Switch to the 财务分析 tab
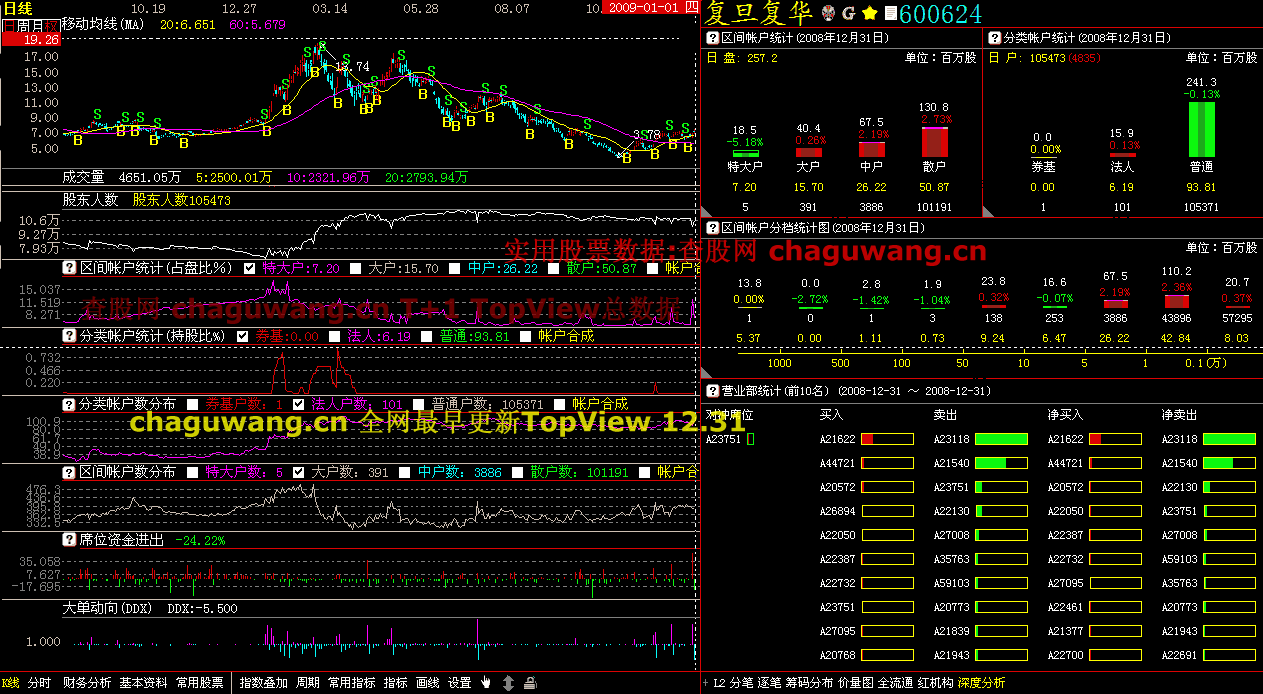Screen dimensions: 1263x694 tap(87, 683)
